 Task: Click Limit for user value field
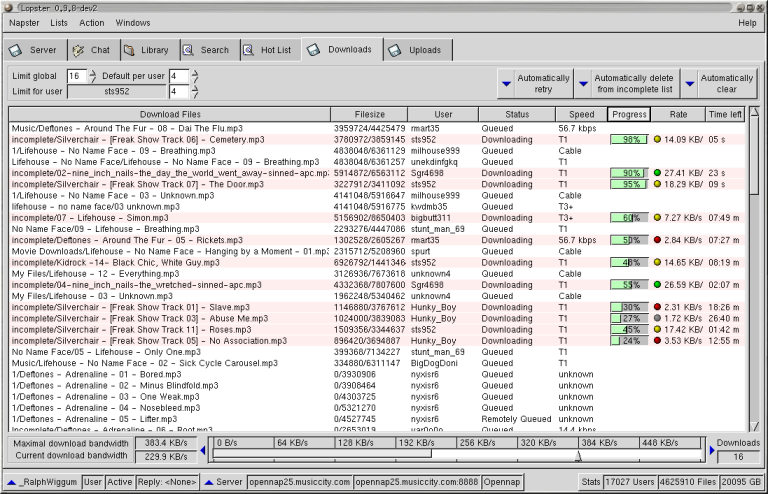(x=179, y=92)
